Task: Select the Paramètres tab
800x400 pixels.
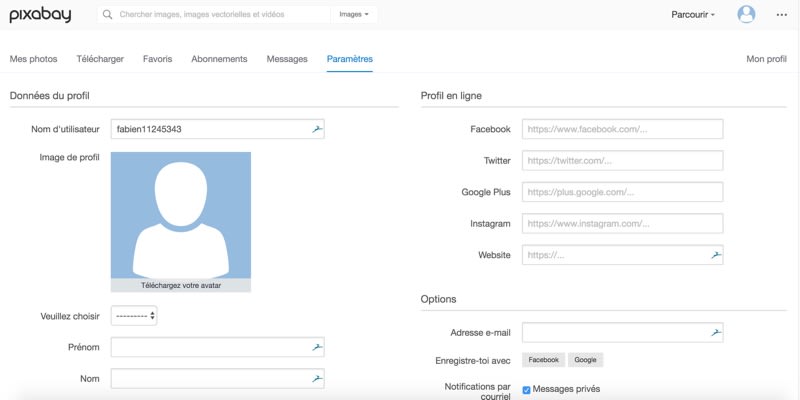Action: [x=349, y=59]
